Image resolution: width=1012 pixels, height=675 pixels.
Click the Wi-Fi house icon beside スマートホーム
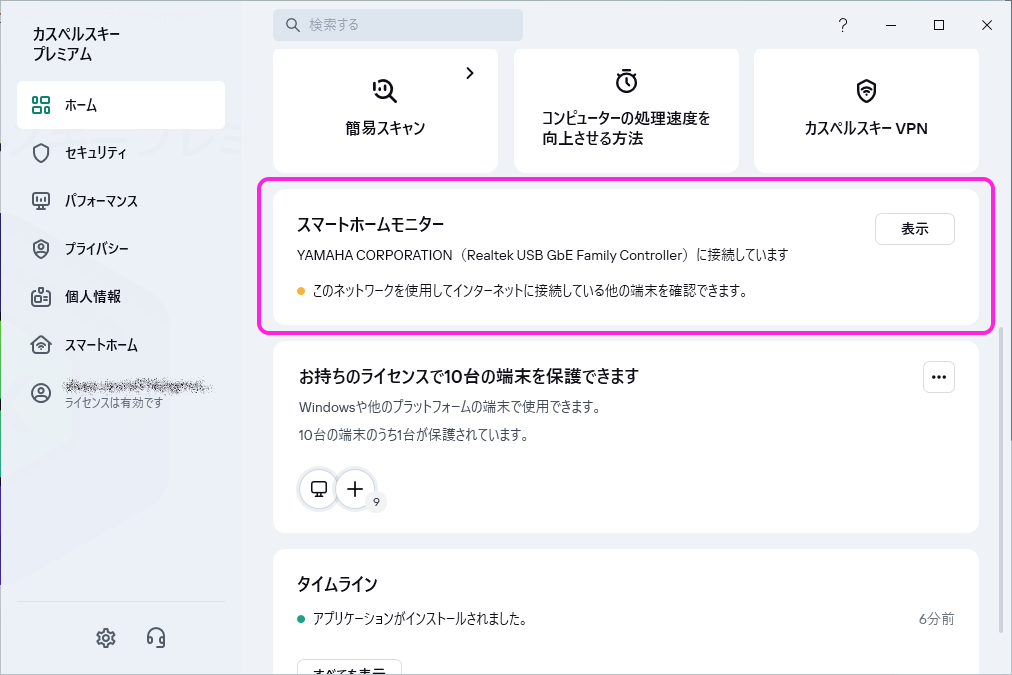tap(41, 345)
